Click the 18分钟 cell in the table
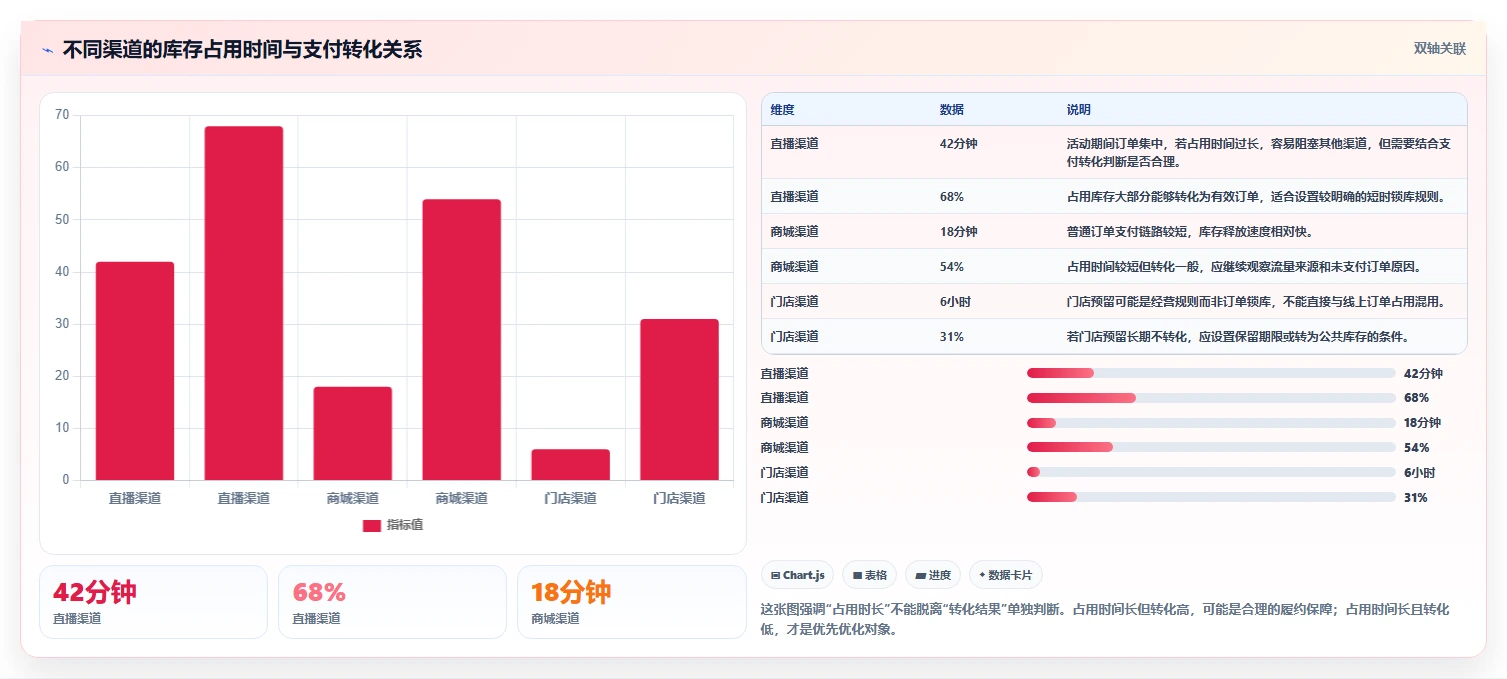 click(x=958, y=231)
